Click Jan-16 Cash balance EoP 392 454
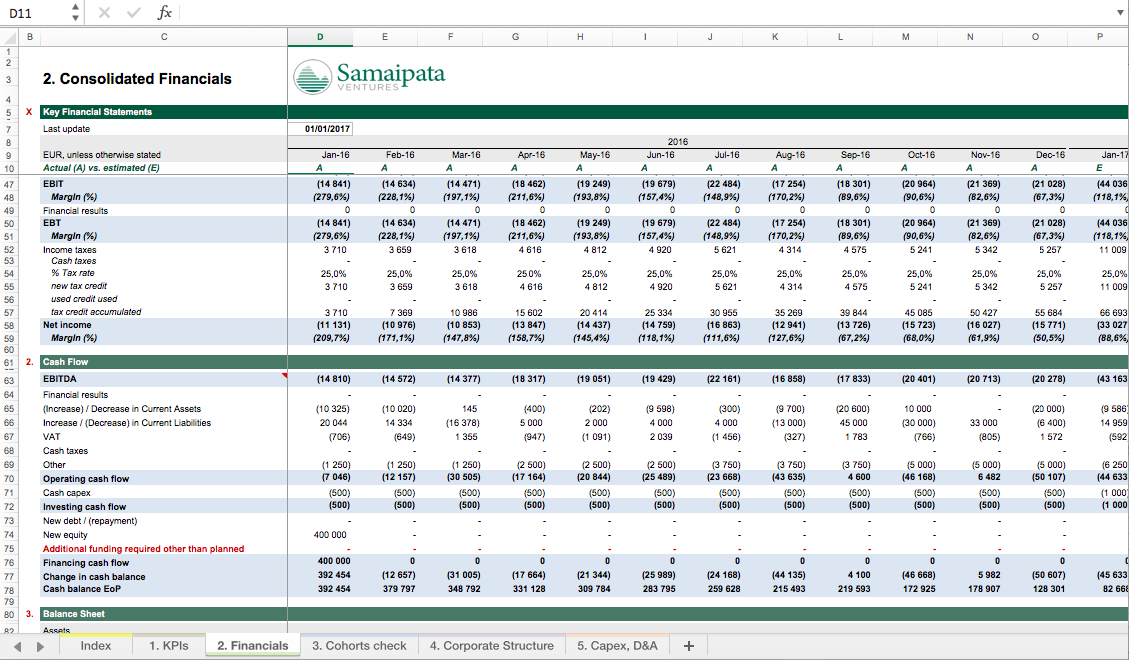The width and height of the screenshot is (1129, 660). pos(334,589)
